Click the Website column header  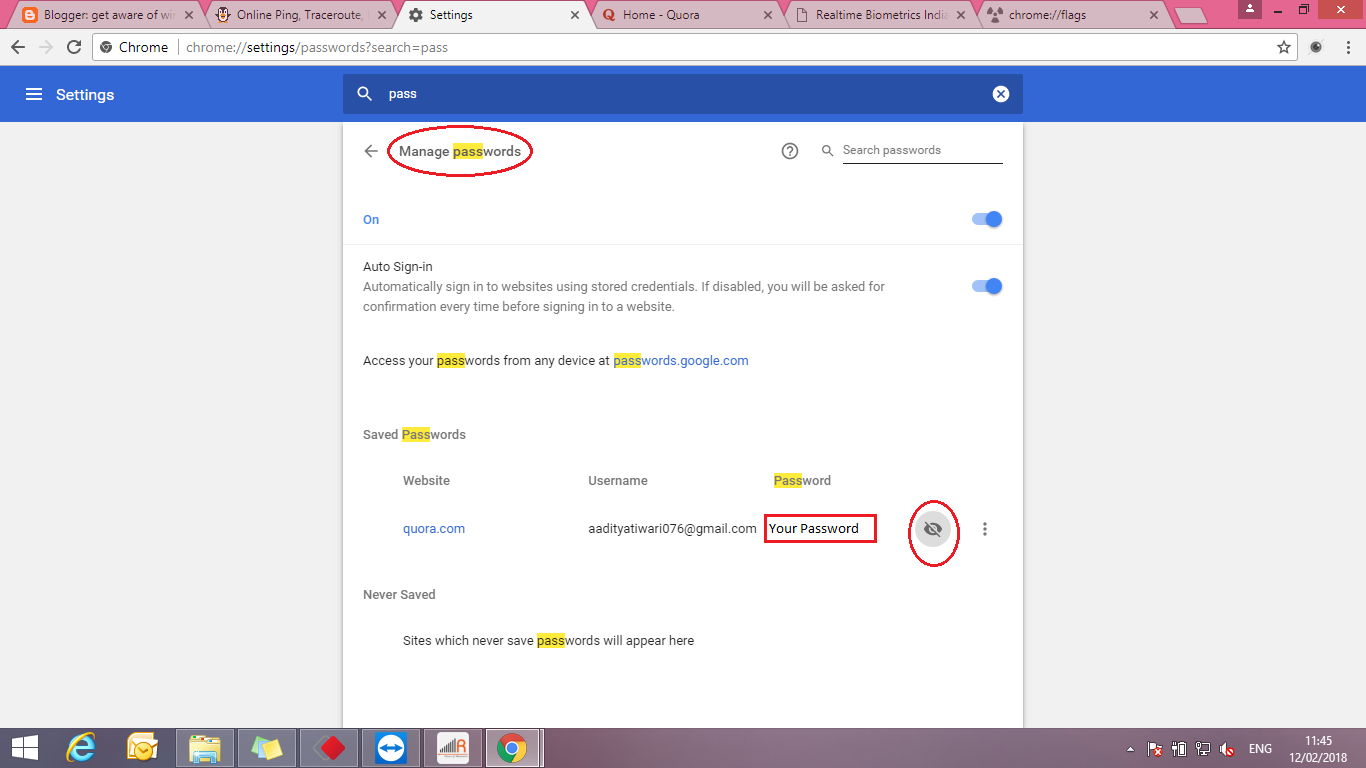426,481
